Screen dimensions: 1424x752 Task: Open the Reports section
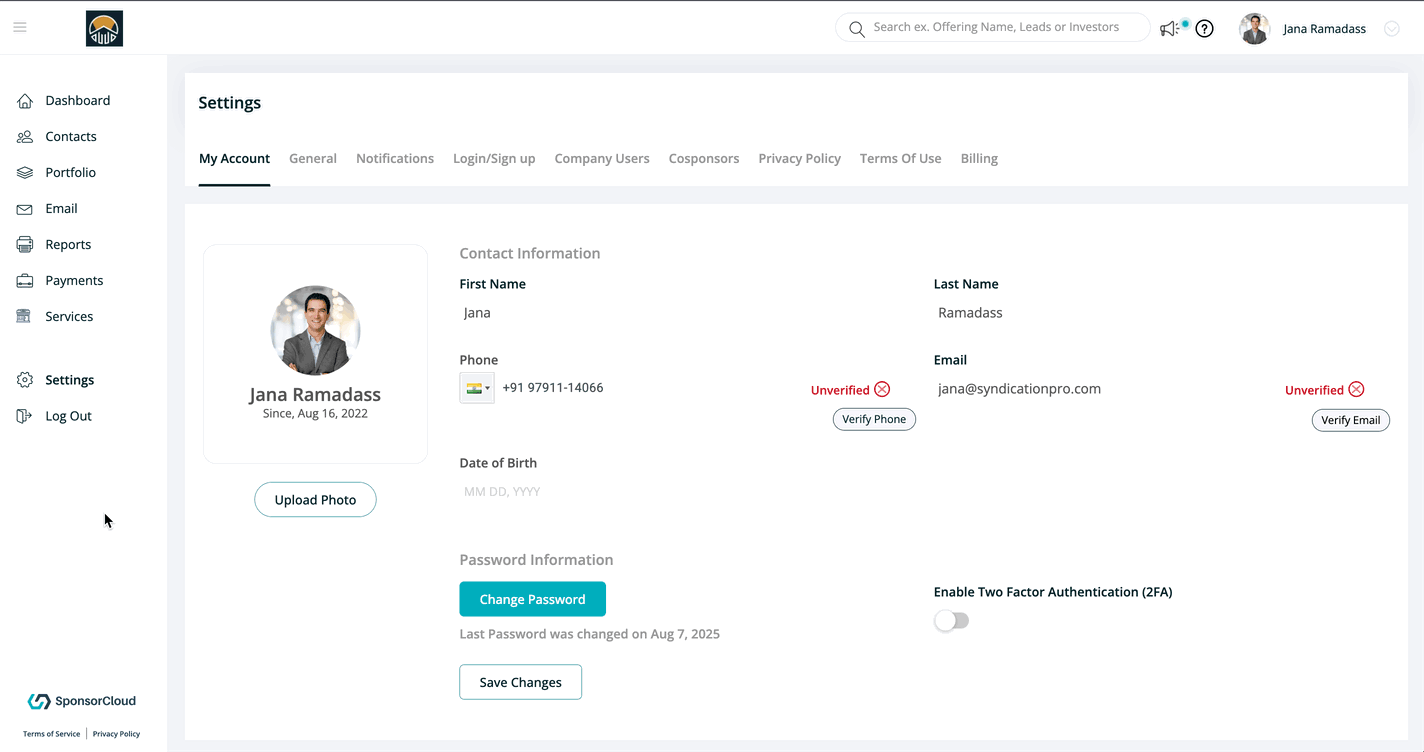25,244
